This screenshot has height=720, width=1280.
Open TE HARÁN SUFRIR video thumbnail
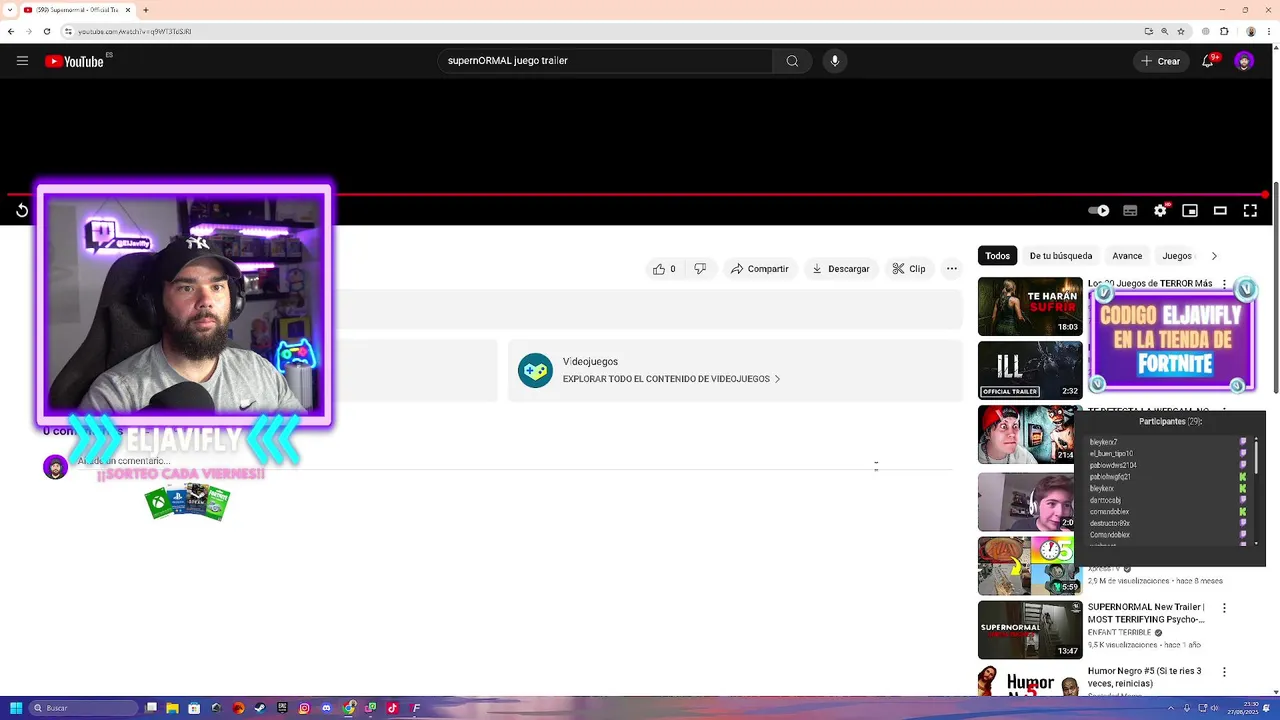click(x=1030, y=306)
